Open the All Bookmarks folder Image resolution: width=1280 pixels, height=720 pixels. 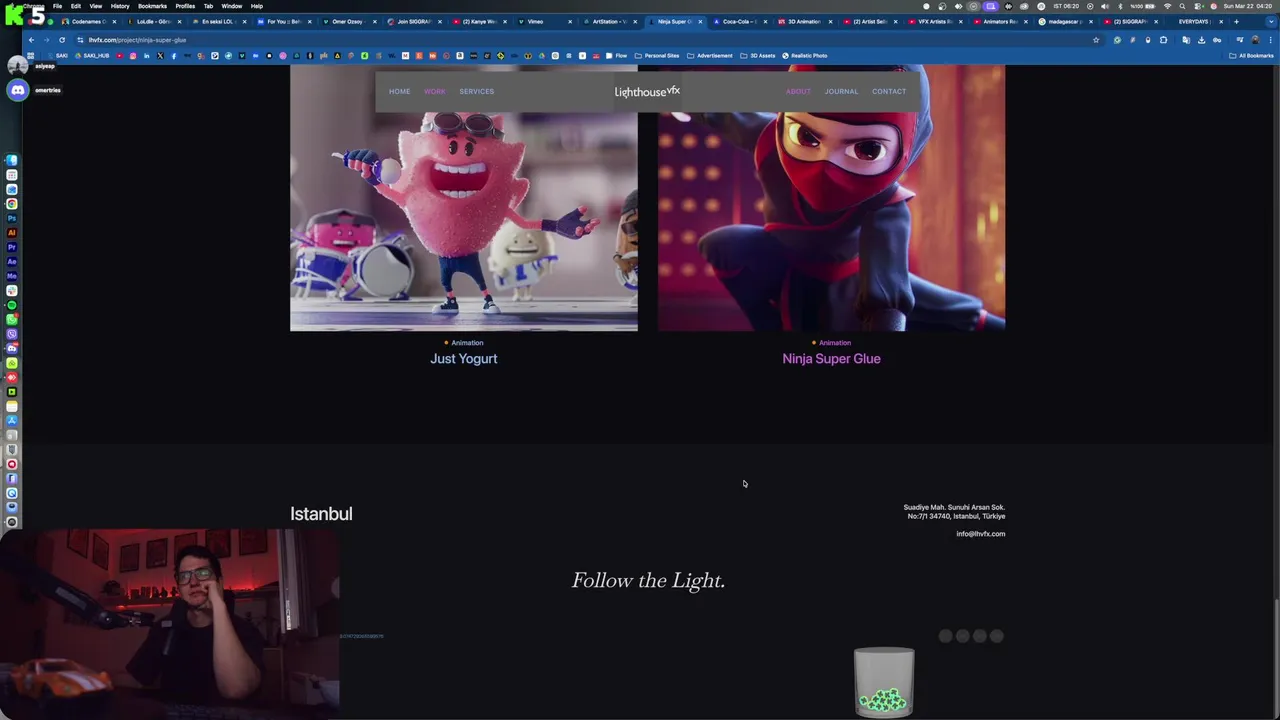(x=1251, y=56)
